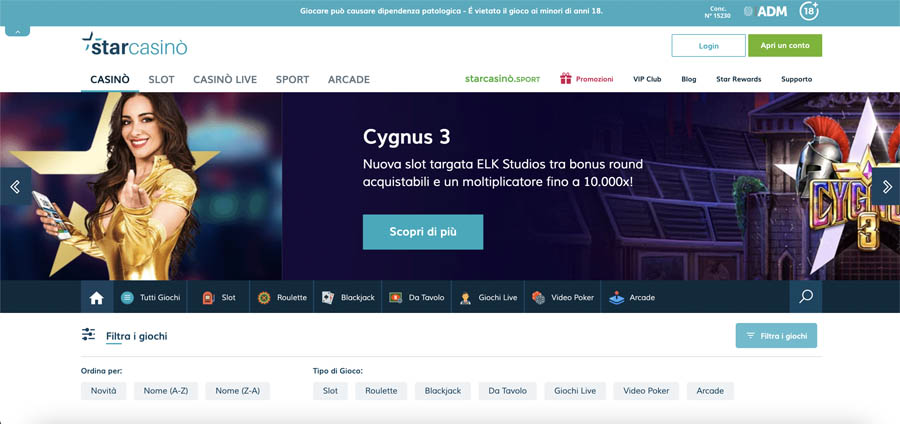Select Giochi Live in category bar
This screenshot has height=424, width=900.
tap(488, 298)
